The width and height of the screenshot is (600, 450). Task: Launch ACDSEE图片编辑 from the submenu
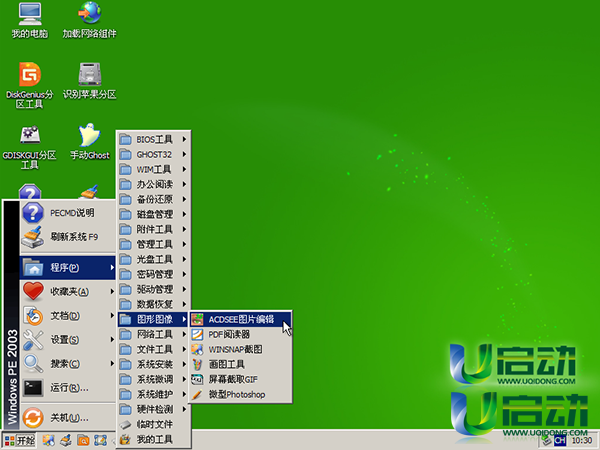[240, 319]
